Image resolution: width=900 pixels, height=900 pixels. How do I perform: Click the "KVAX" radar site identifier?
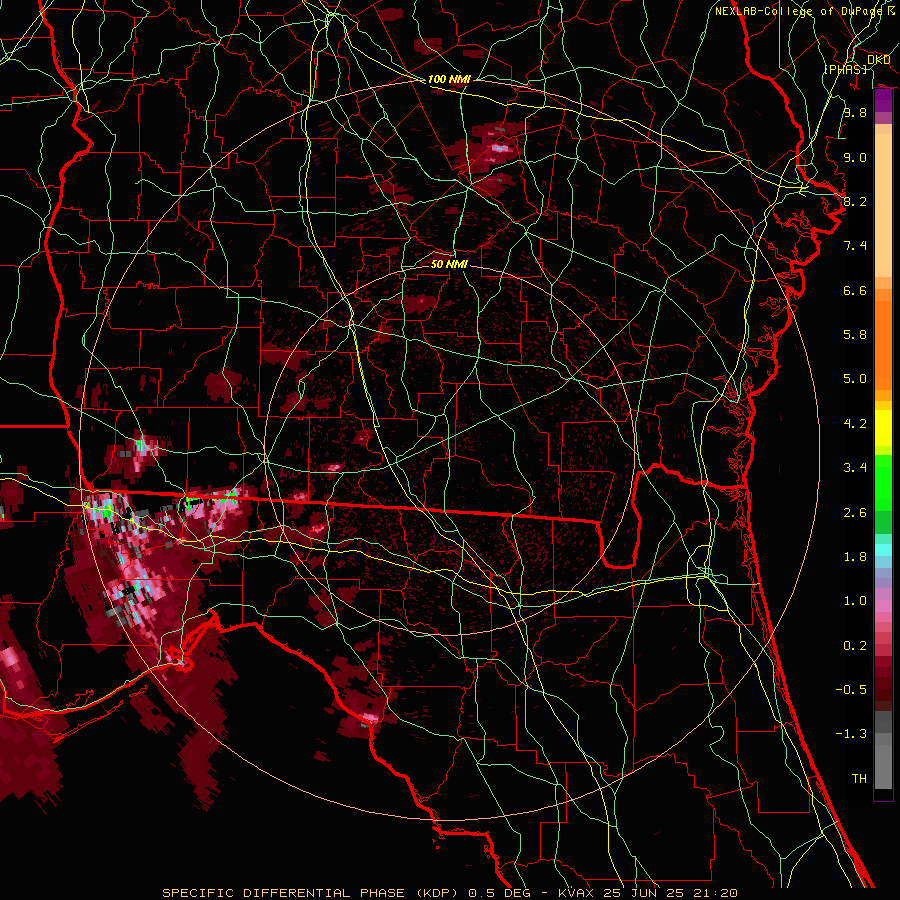pos(575,893)
